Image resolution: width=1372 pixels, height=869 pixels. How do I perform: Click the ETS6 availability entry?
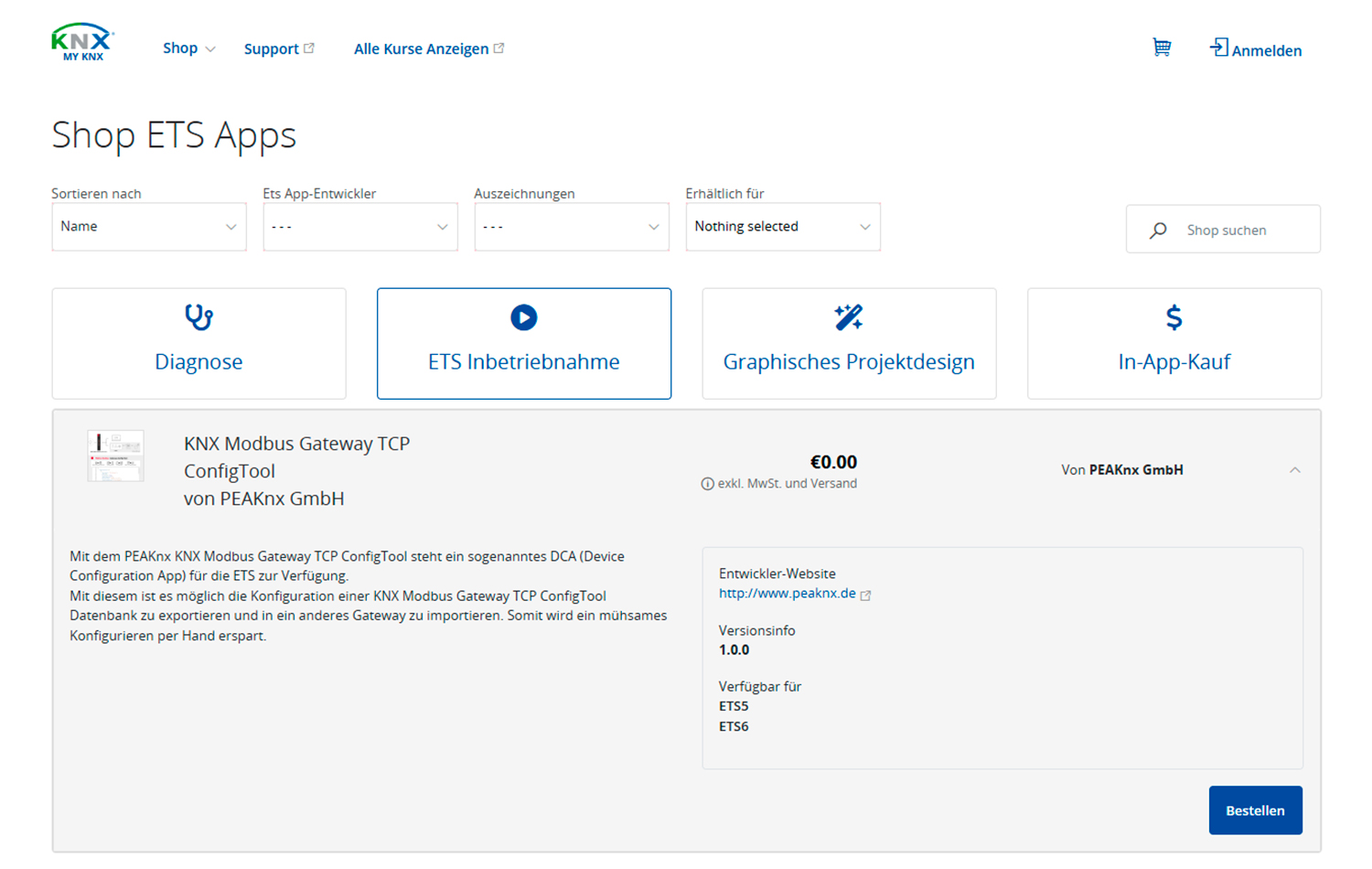[734, 726]
